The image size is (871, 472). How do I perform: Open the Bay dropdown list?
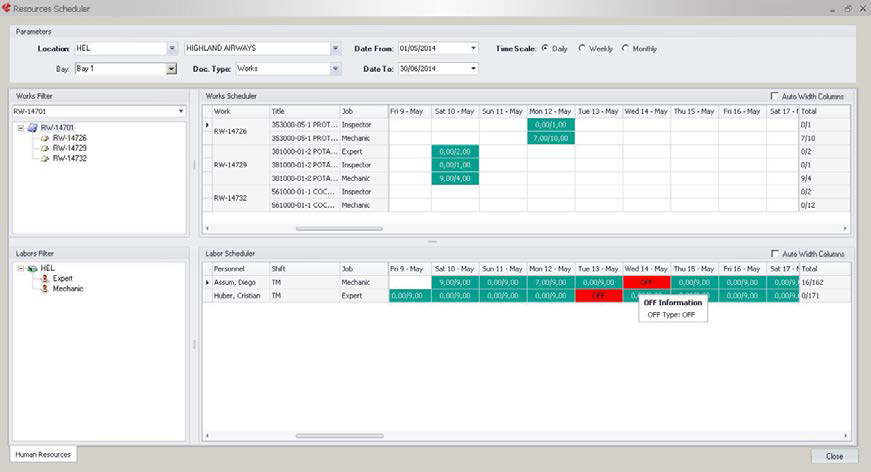tap(171, 69)
